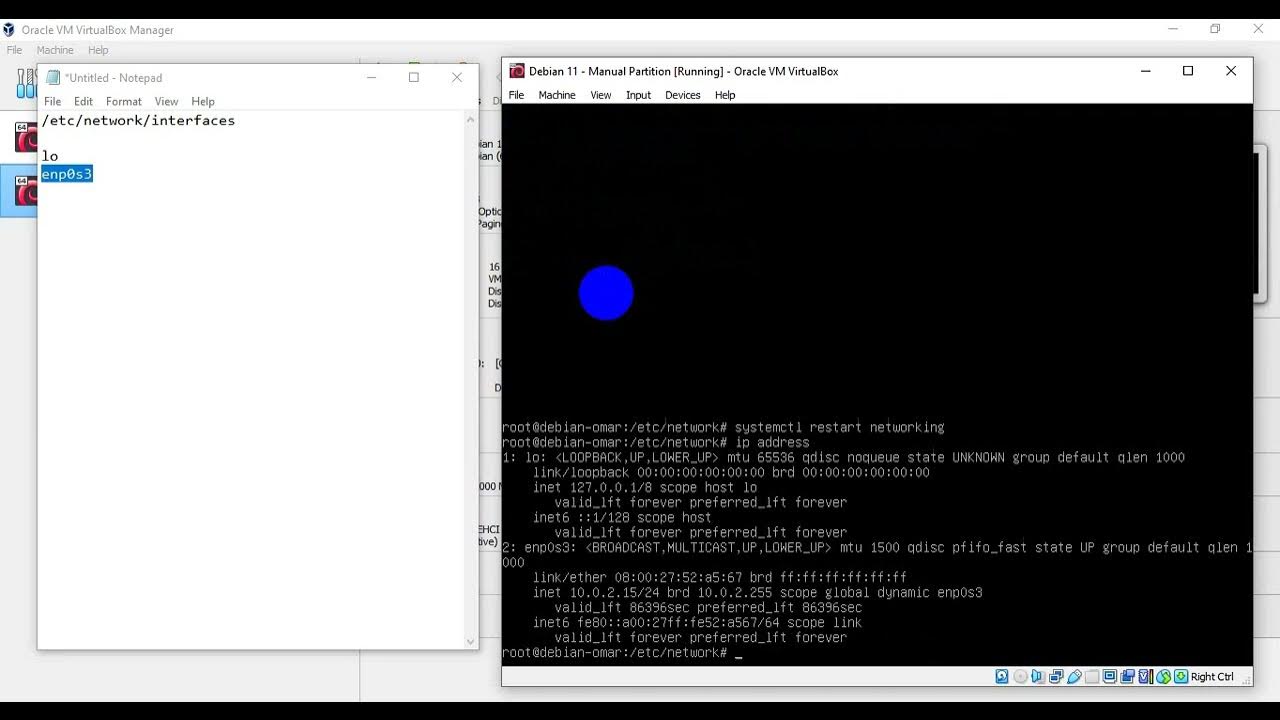The width and height of the screenshot is (1280, 720).
Task: Close the Notepad window
Action: (x=457, y=77)
